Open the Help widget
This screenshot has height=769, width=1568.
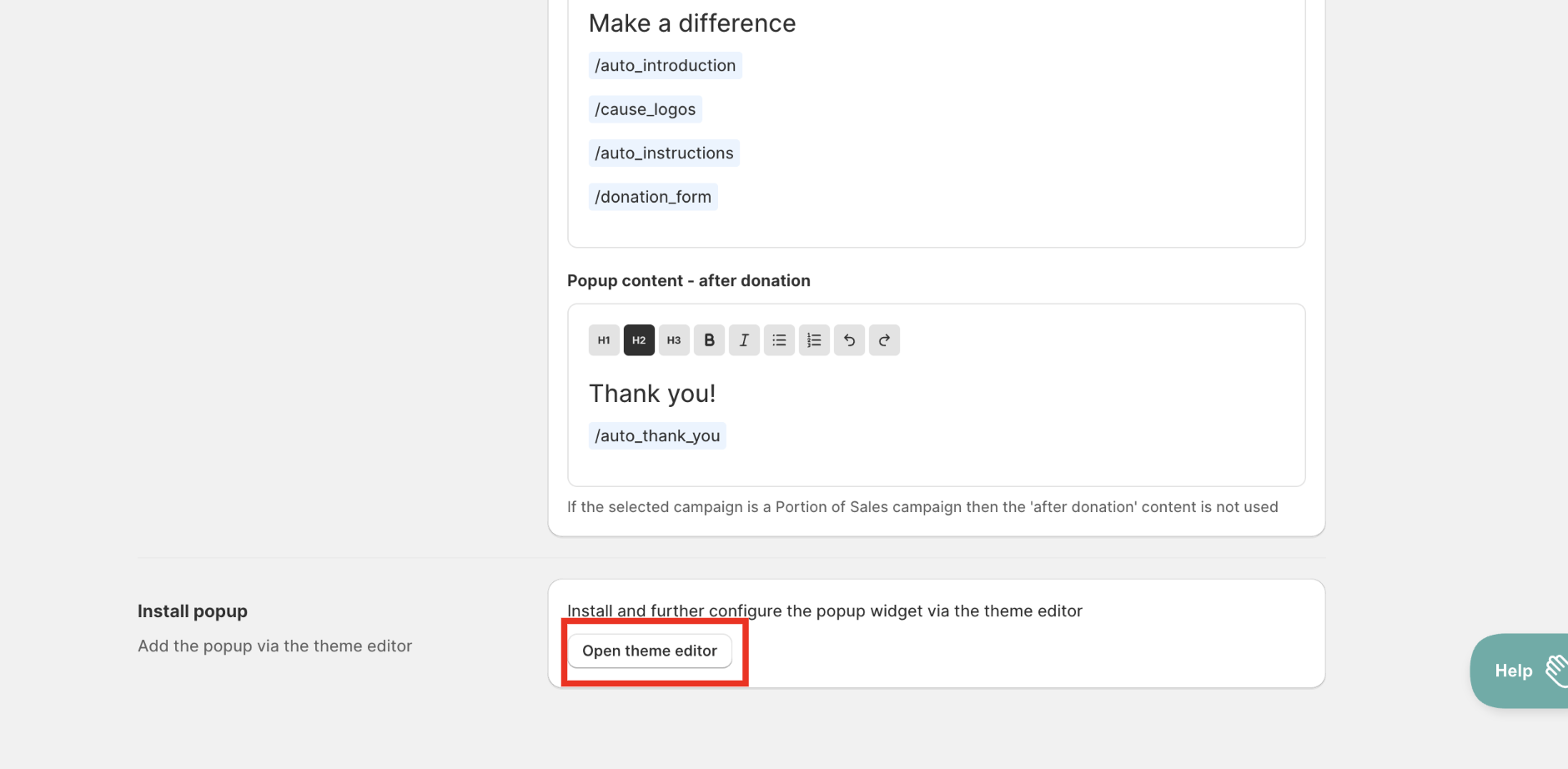[x=1513, y=671]
